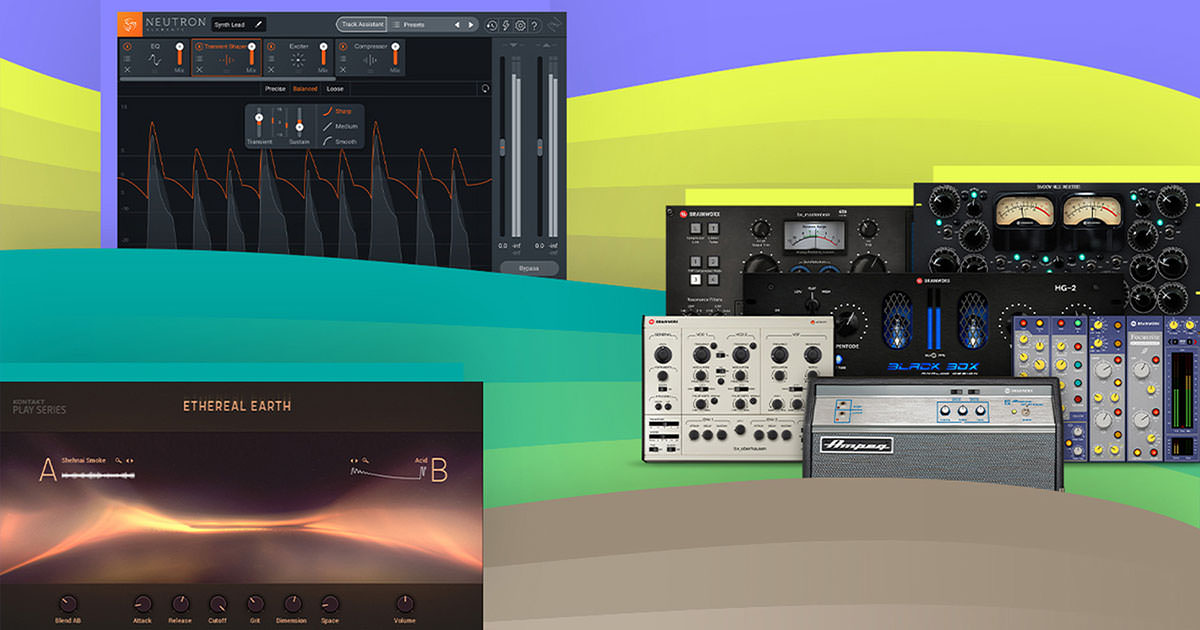Screen dimensions: 1200x630
Task: Select the Smooth contour option
Action: point(339,142)
